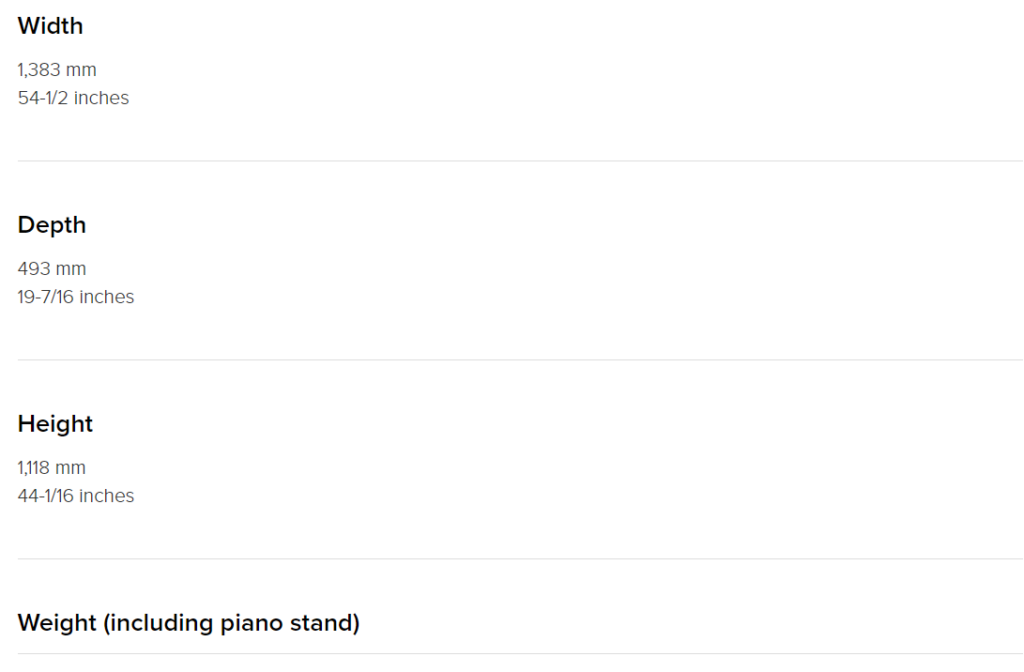Viewport: 1024px width, 672px height.
Task: Click the Depth heading
Action: (x=52, y=225)
